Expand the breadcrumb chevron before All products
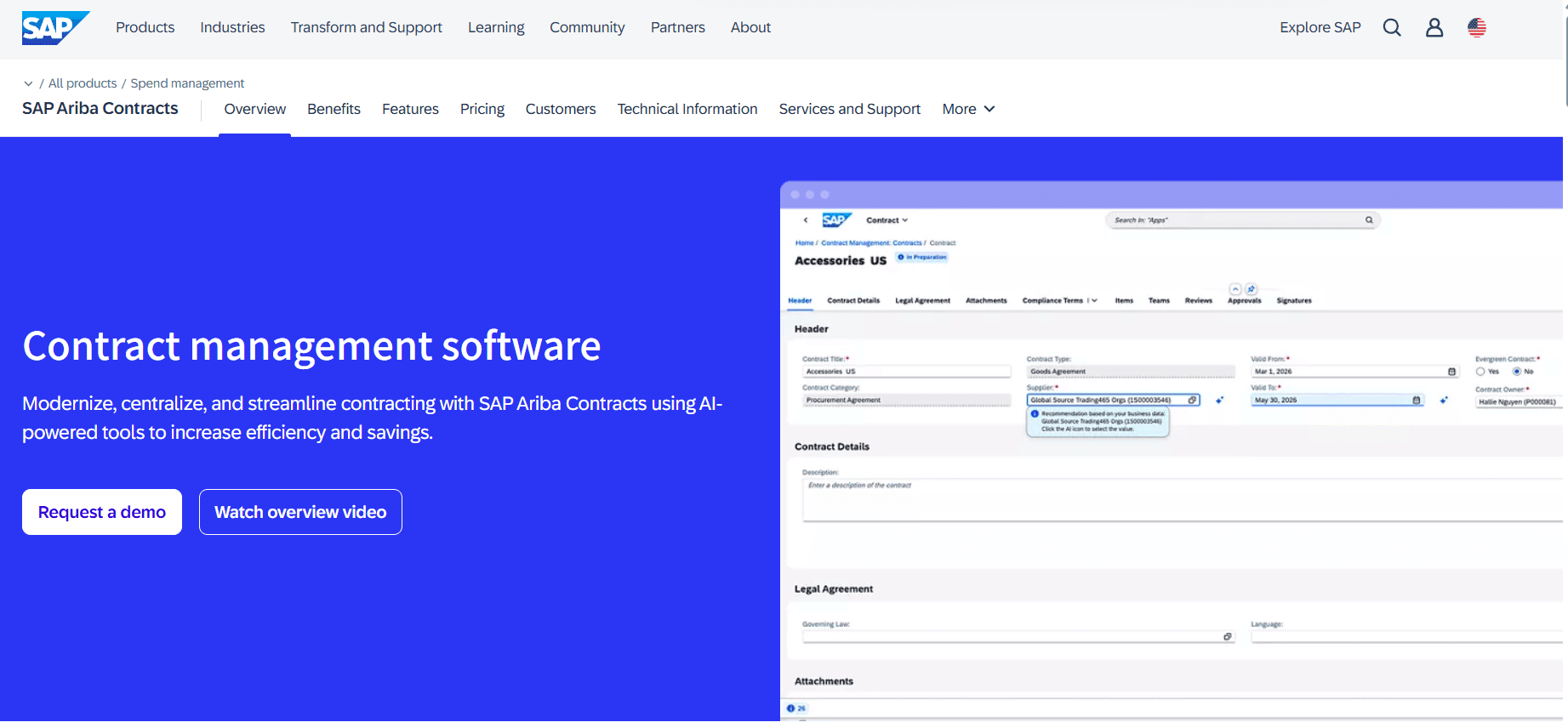 28,83
